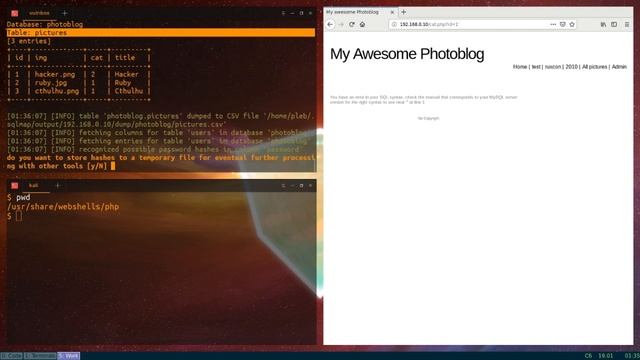This screenshot has height=360, width=640.
Task: Select the first tab in the sqlmap terminal
Action: pos(39,13)
